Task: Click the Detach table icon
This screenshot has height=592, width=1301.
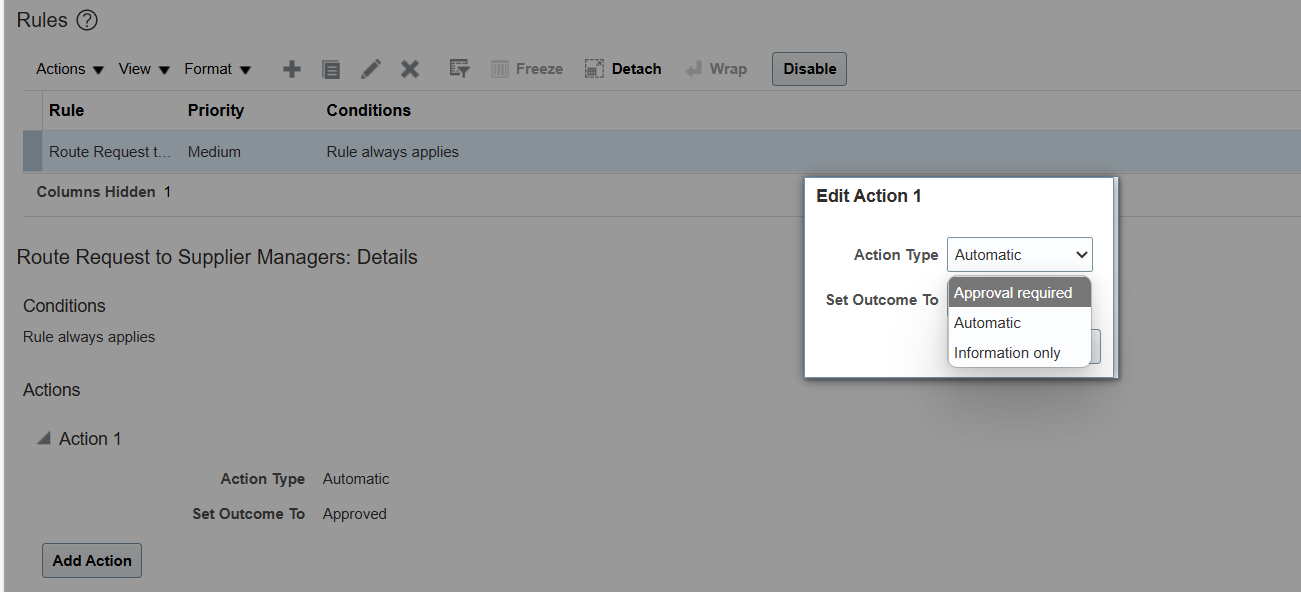Action: (594, 69)
